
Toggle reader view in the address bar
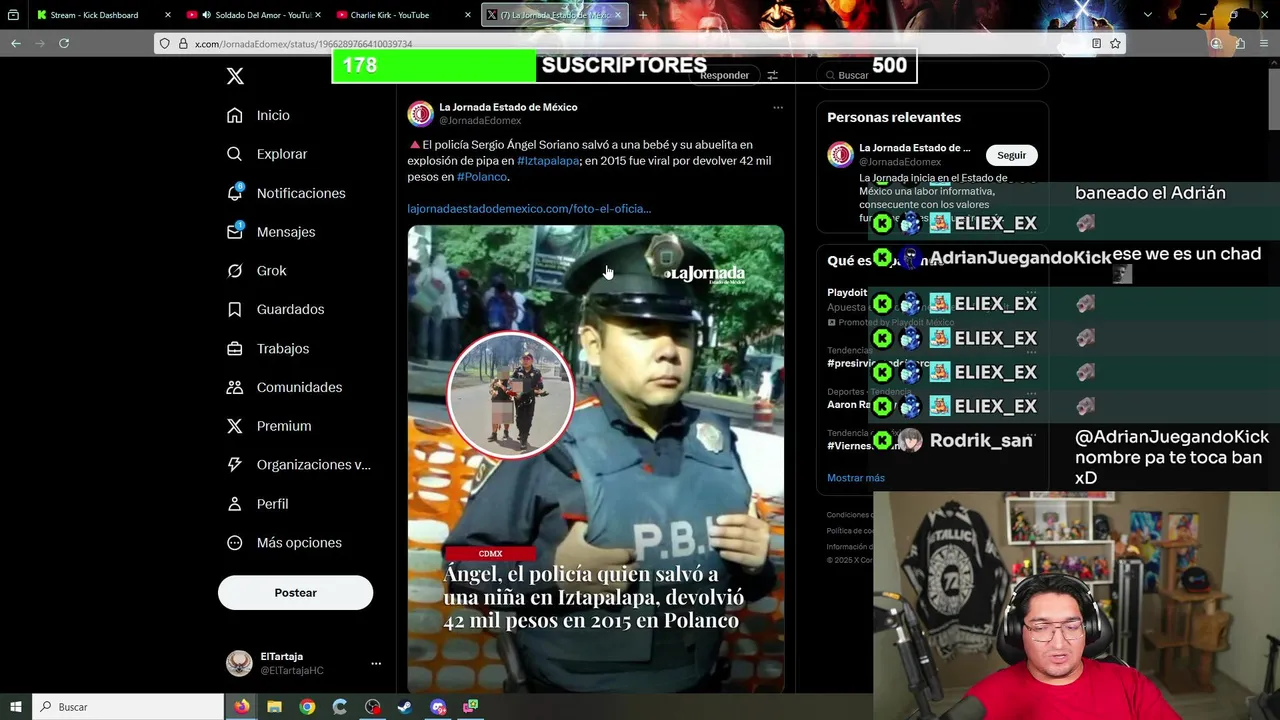click(1096, 43)
